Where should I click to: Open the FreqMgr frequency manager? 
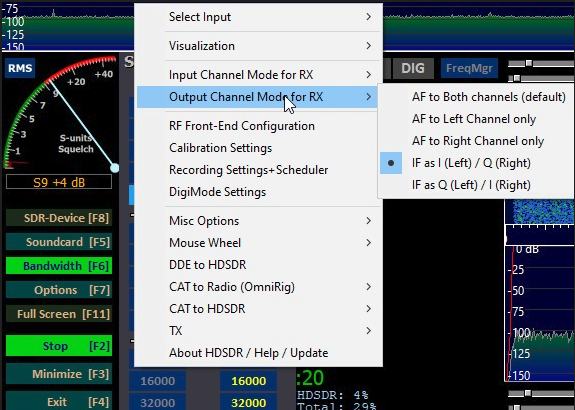469,68
